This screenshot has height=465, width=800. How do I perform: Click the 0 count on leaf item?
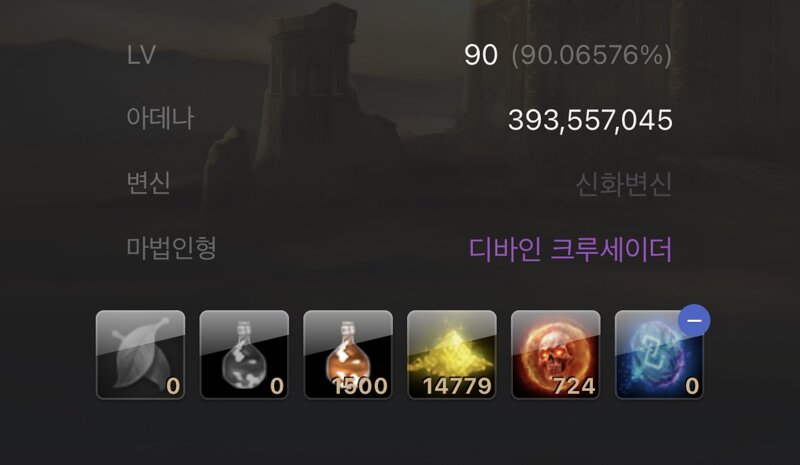(173, 386)
